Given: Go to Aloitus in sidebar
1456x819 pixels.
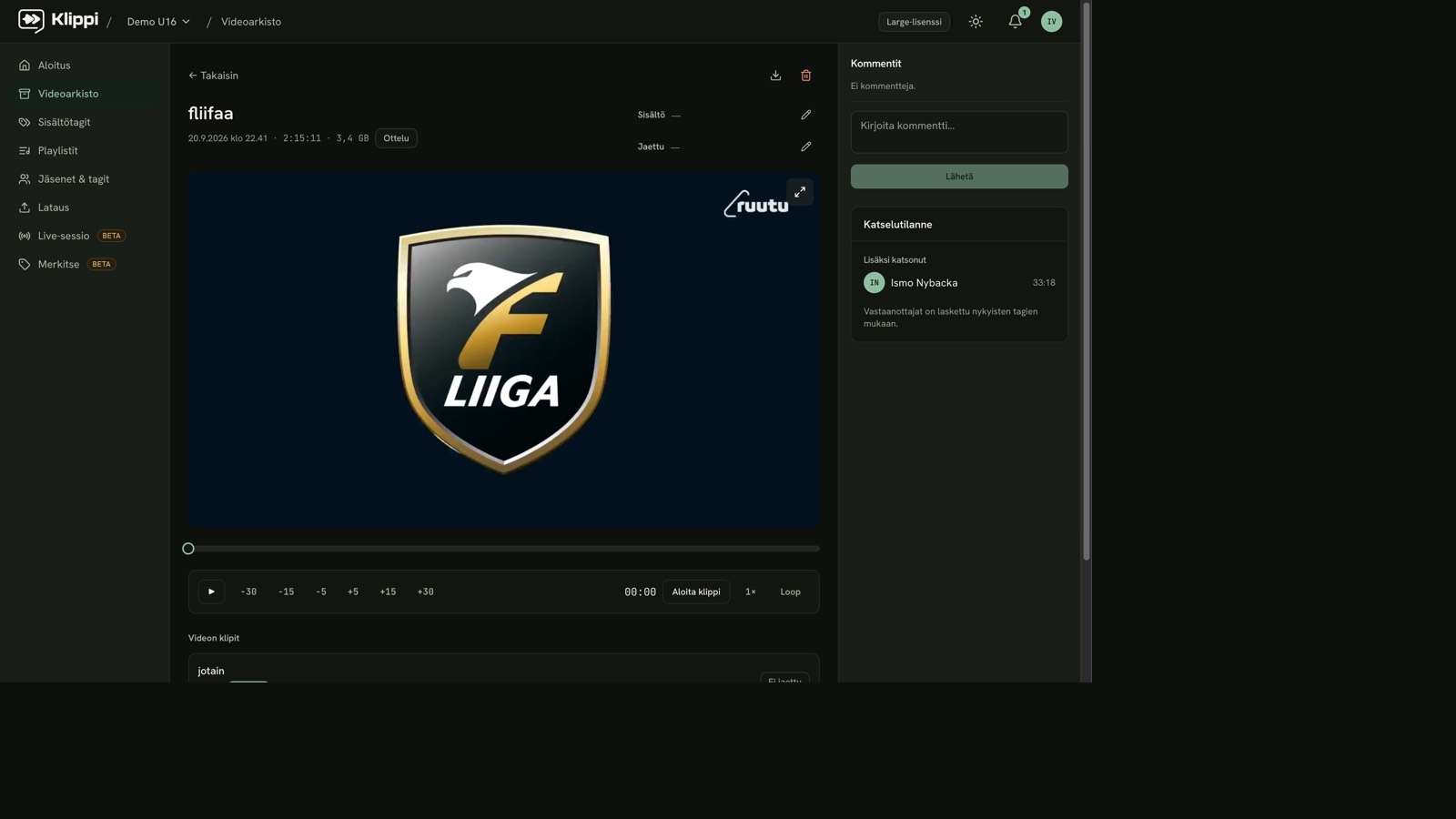Looking at the screenshot, I should click(85, 66).
